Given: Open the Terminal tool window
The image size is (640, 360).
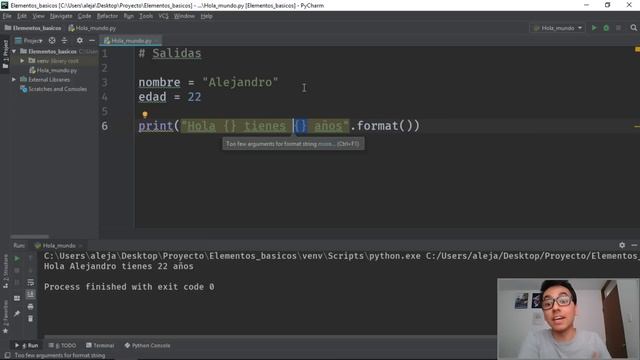Looking at the screenshot, I should coord(100,345).
